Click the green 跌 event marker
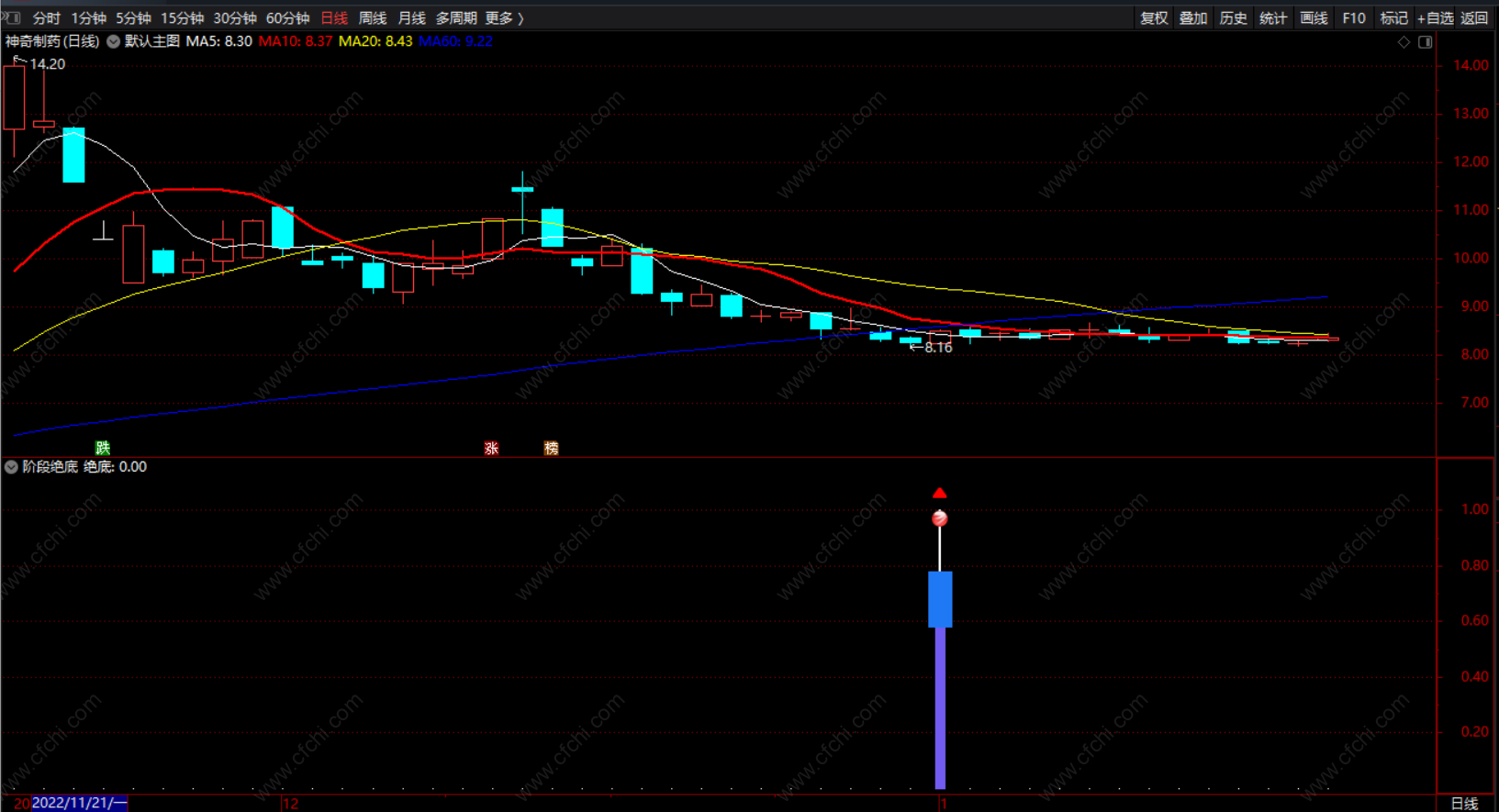 pos(103,448)
